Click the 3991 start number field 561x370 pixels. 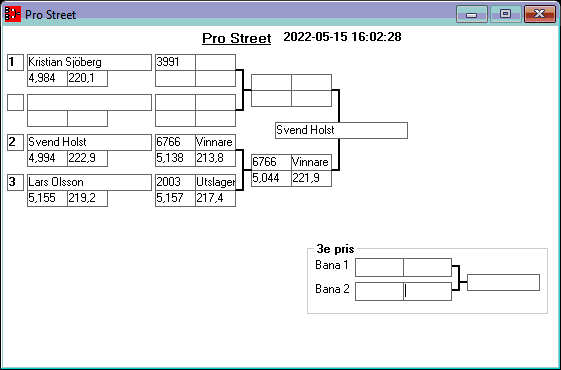pos(175,62)
